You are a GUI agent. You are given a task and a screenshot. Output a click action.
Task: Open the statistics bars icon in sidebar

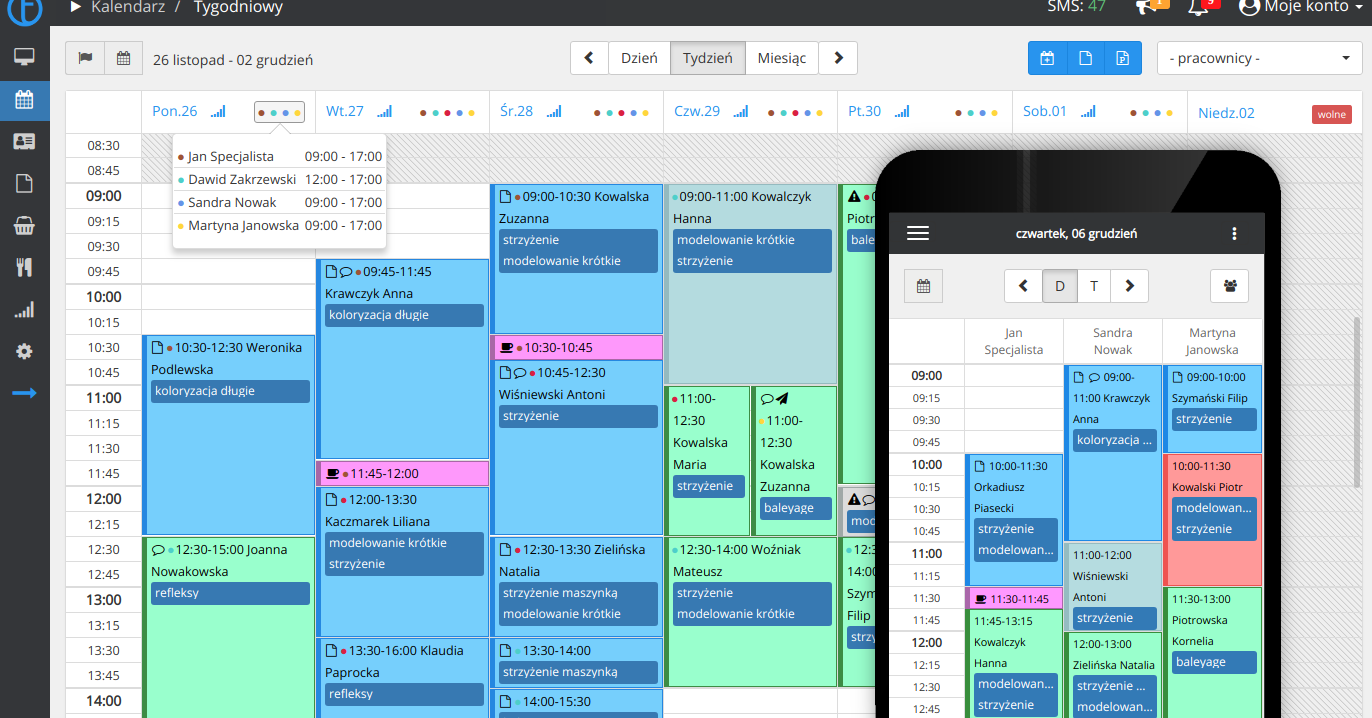(24, 310)
